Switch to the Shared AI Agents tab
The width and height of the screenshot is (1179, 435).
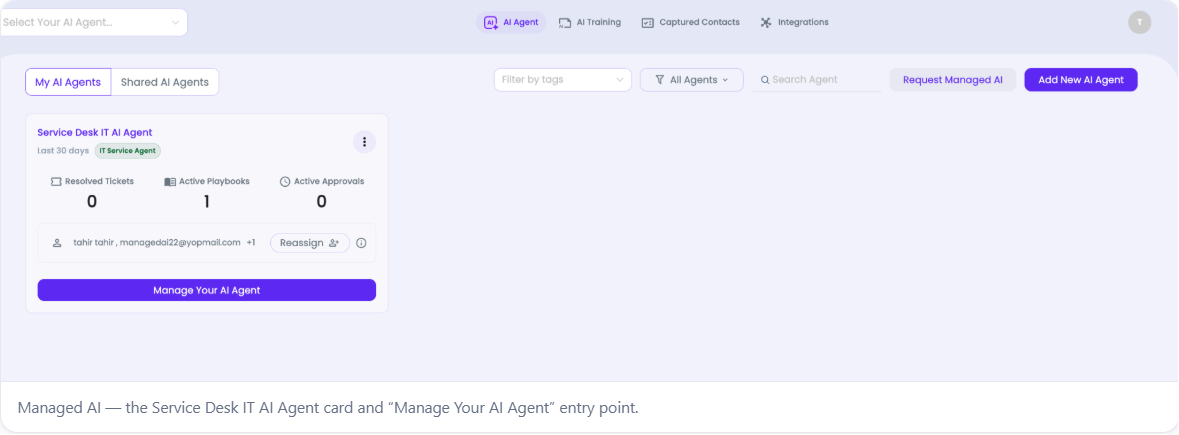coord(165,82)
